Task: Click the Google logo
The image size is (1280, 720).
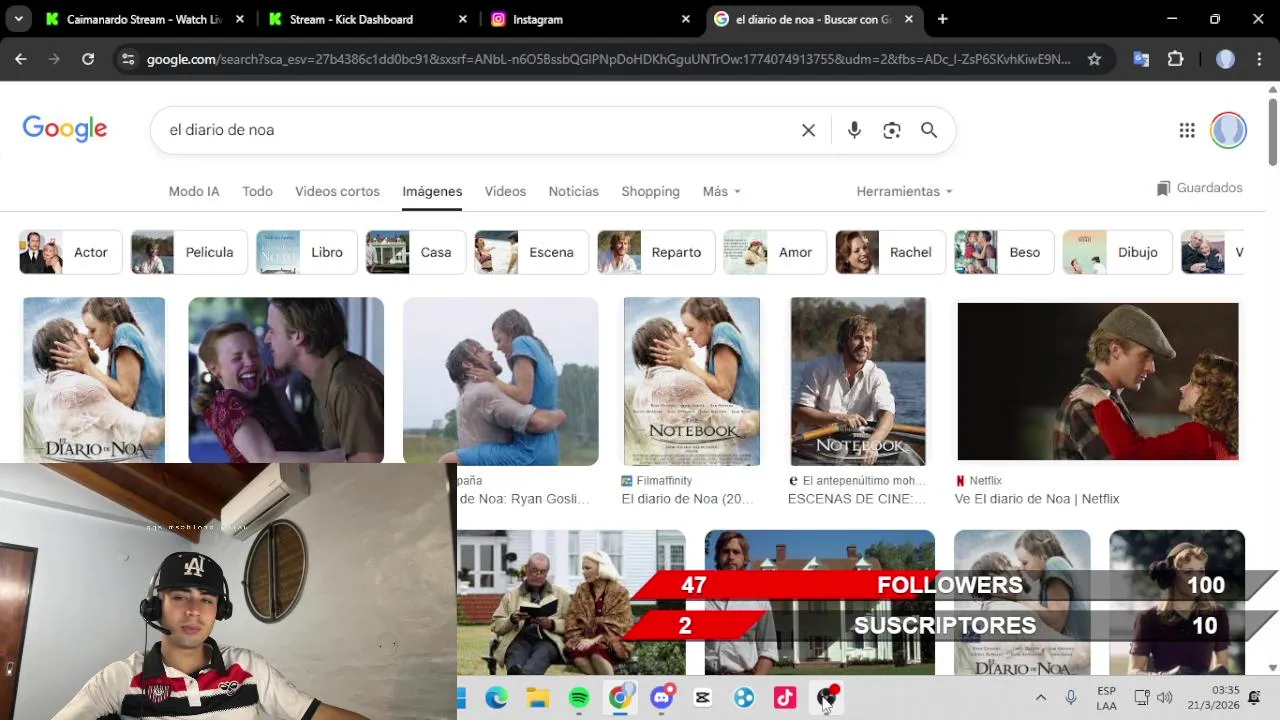Action: tap(65, 129)
